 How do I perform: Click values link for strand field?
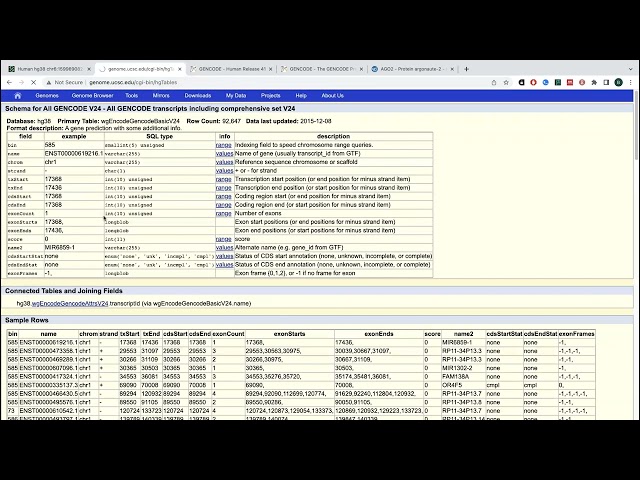click(224, 171)
